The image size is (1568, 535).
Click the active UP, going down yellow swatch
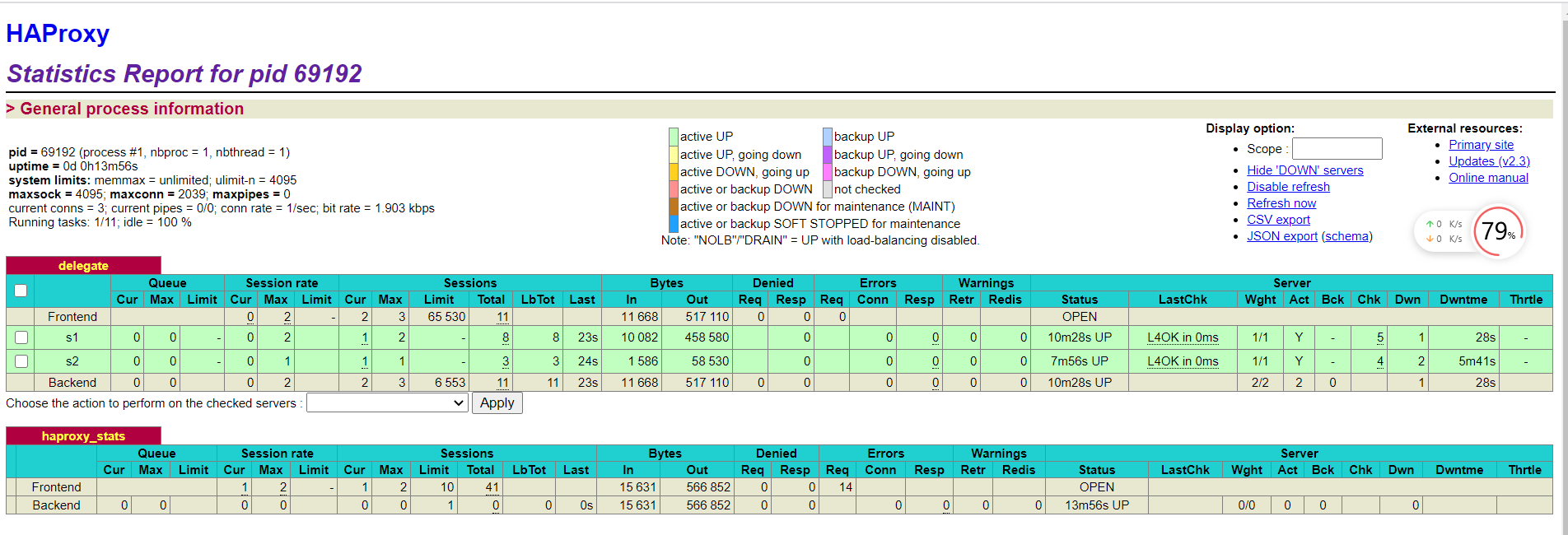pyautogui.click(x=674, y=155)
